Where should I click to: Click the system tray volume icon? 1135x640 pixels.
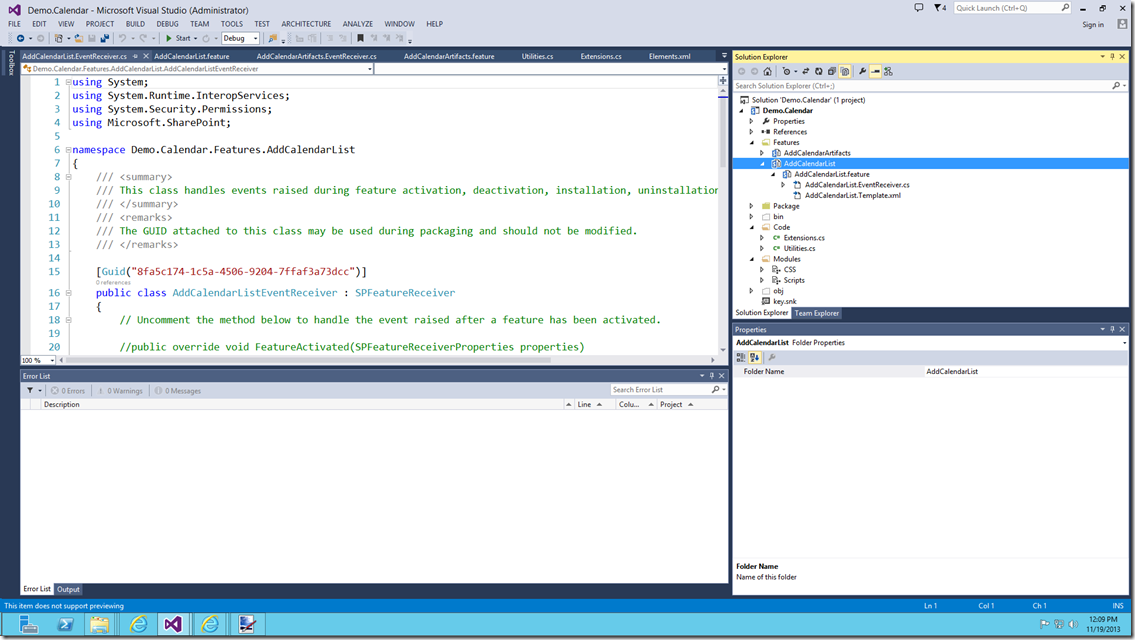click(1073, 624)
